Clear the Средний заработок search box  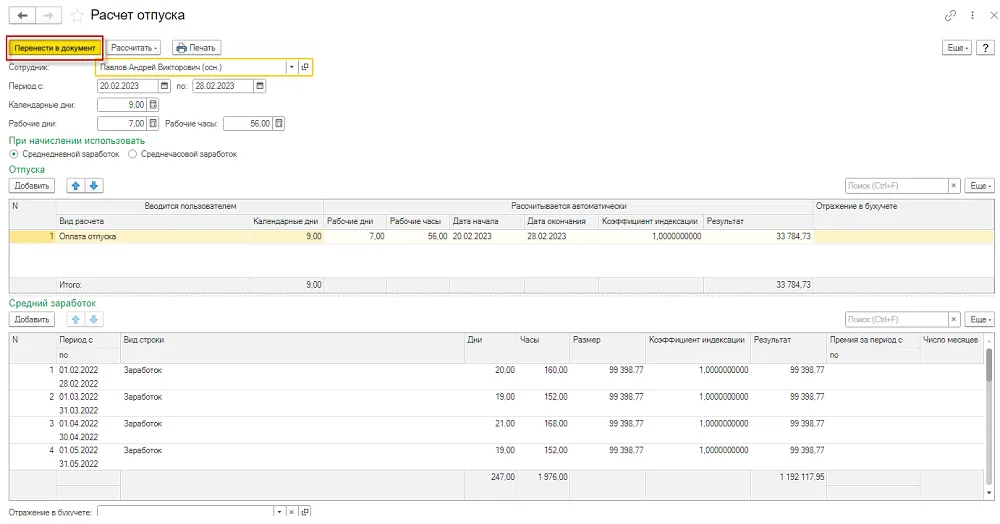coord(953,319)
